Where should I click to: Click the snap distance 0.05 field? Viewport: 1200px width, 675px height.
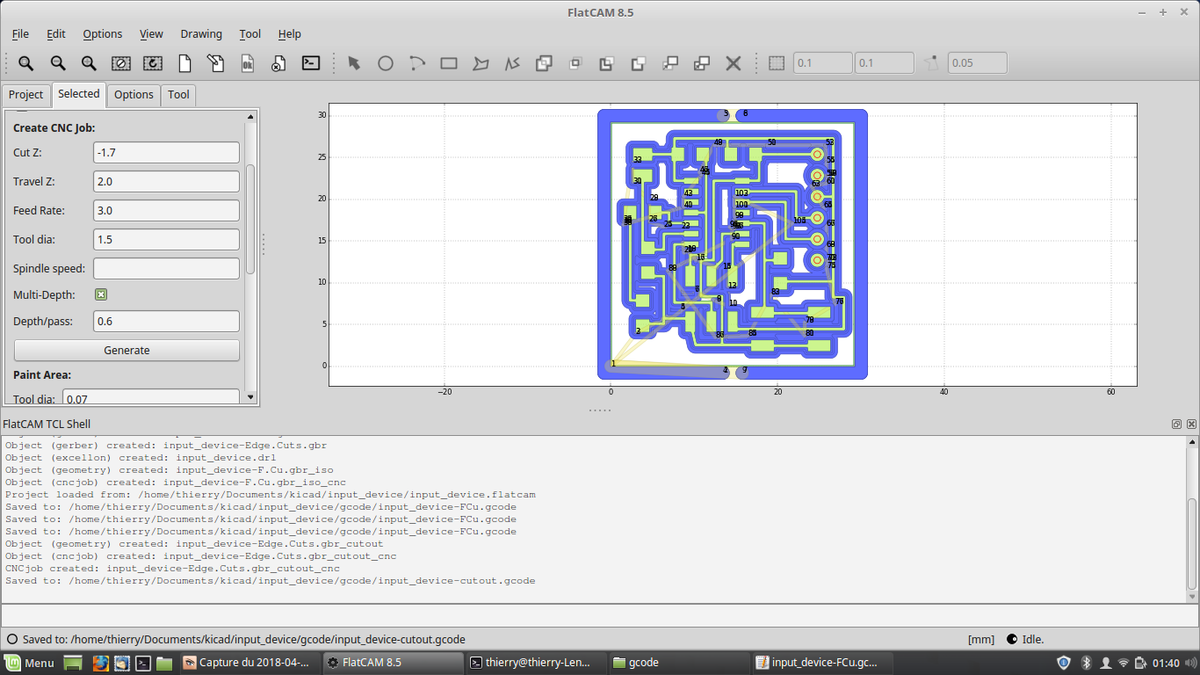977,63
